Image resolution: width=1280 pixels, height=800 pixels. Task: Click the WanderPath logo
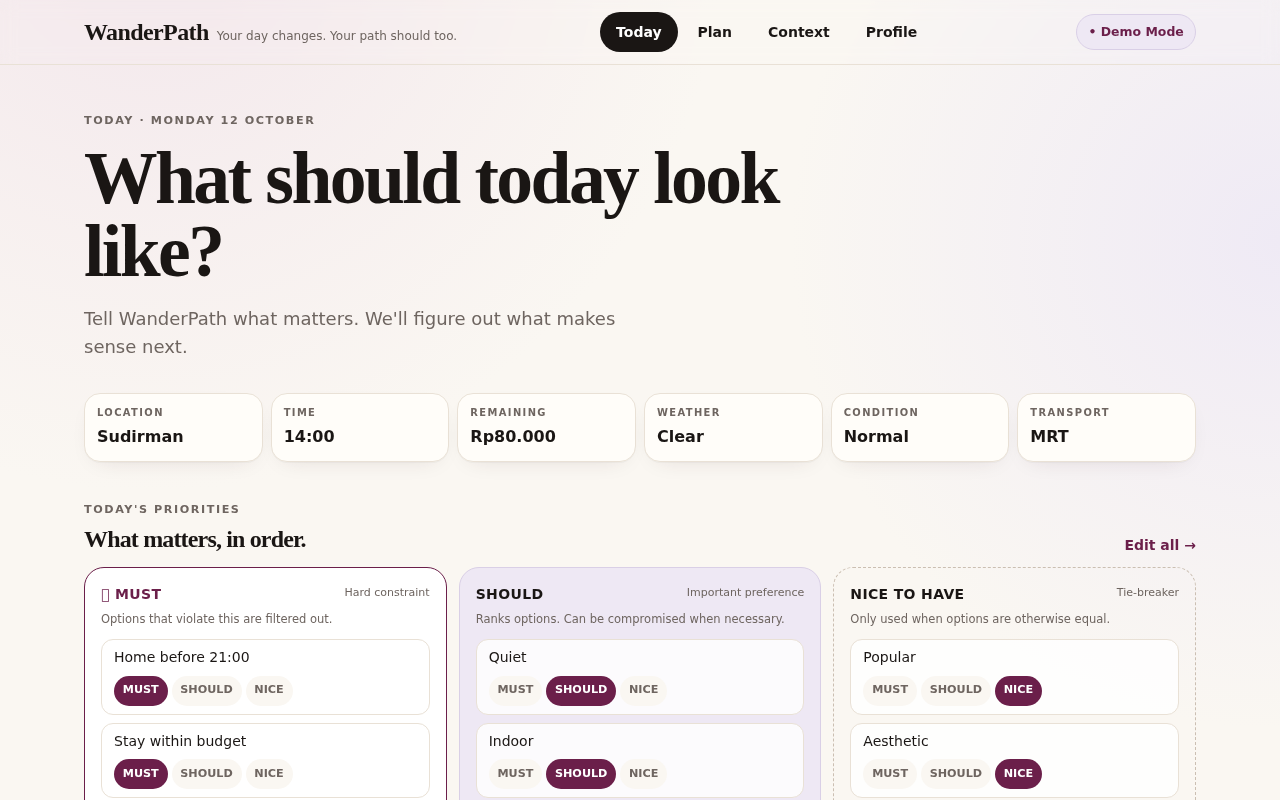coord(146,32)
